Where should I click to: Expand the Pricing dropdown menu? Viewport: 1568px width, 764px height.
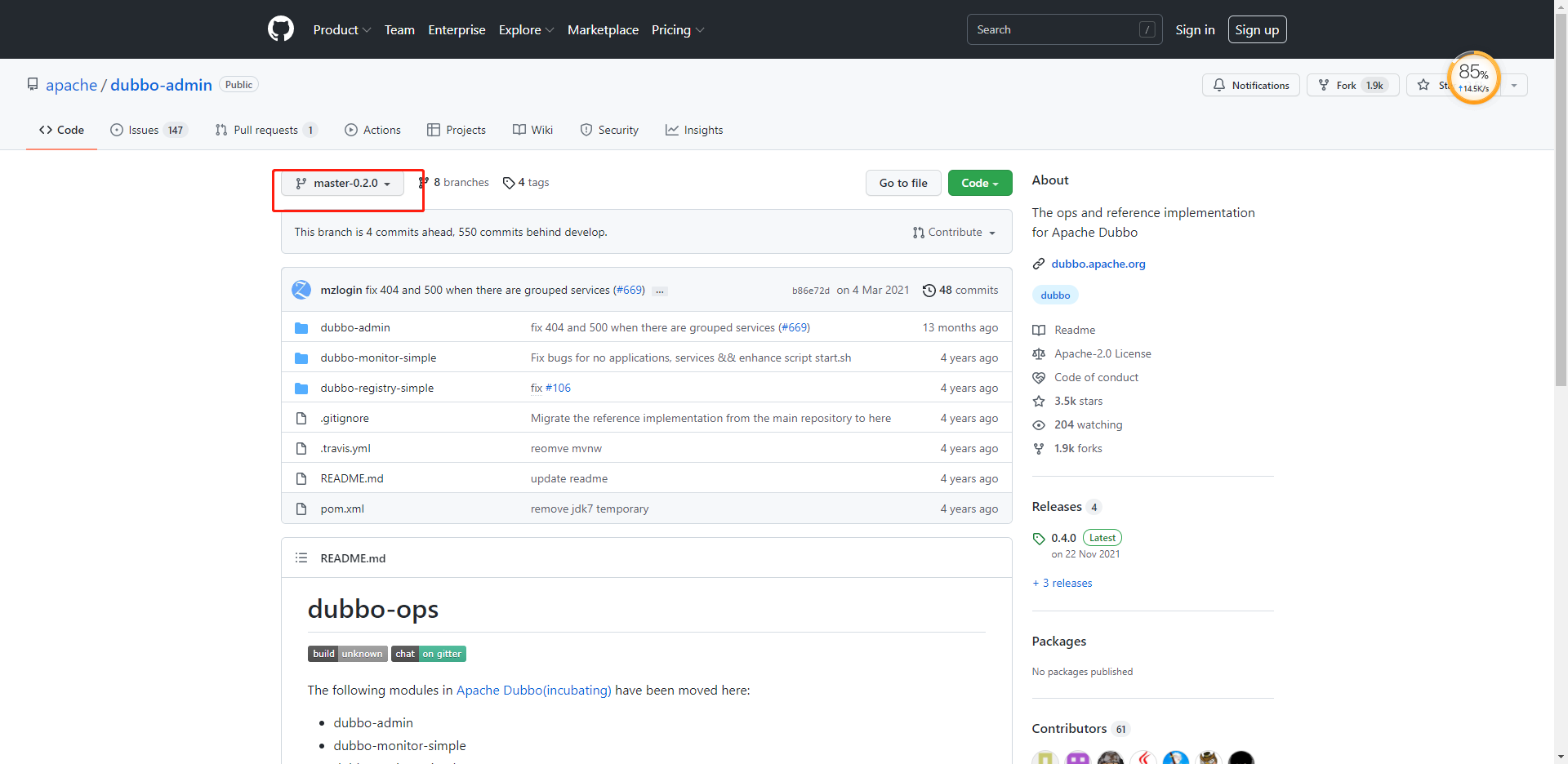pos(678,29)
